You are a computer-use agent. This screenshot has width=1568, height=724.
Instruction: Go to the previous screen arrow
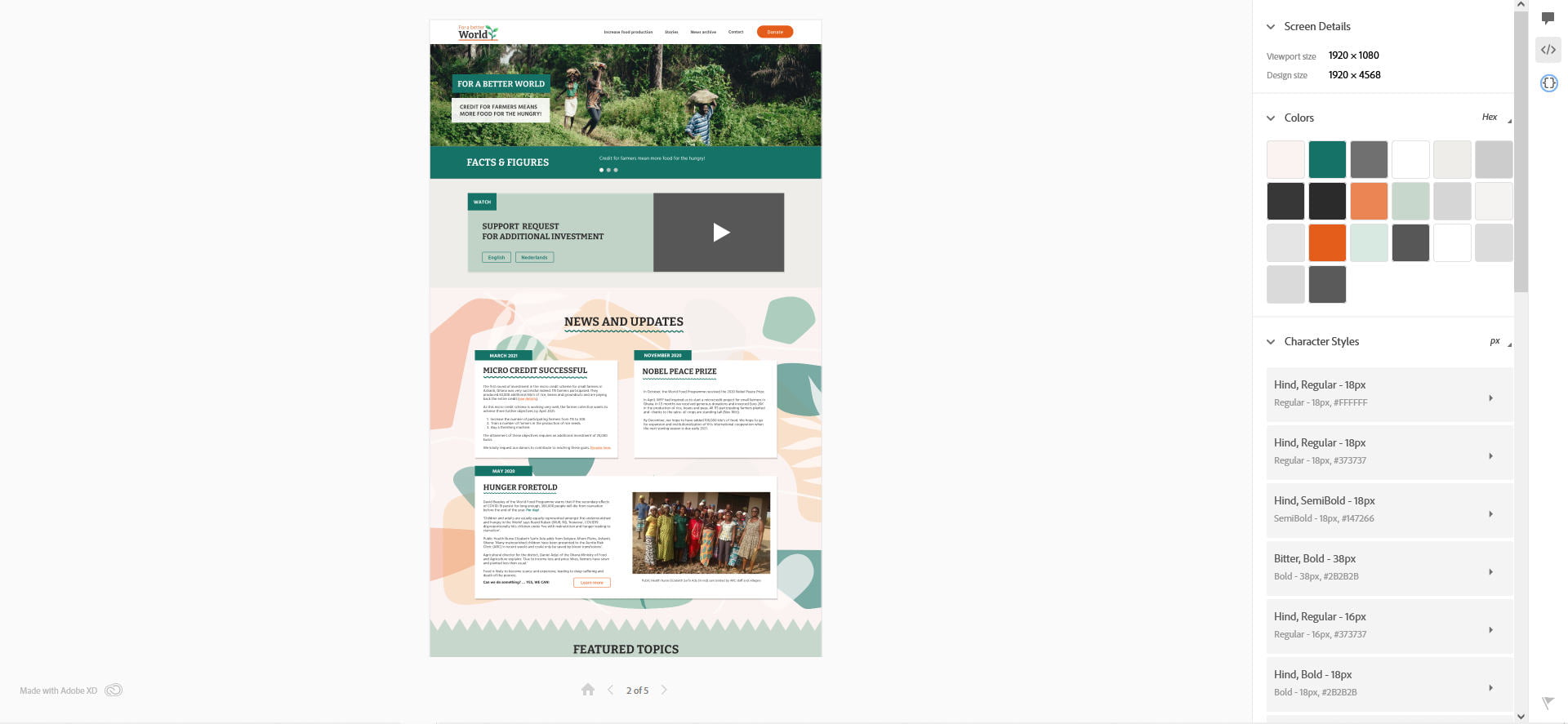click(x=610, y=690)
